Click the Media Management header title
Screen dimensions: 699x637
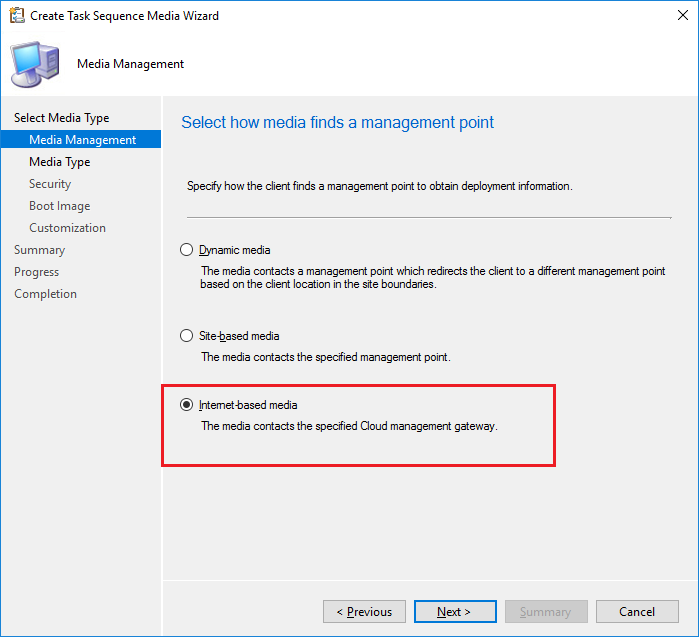[x=130, y=64]
